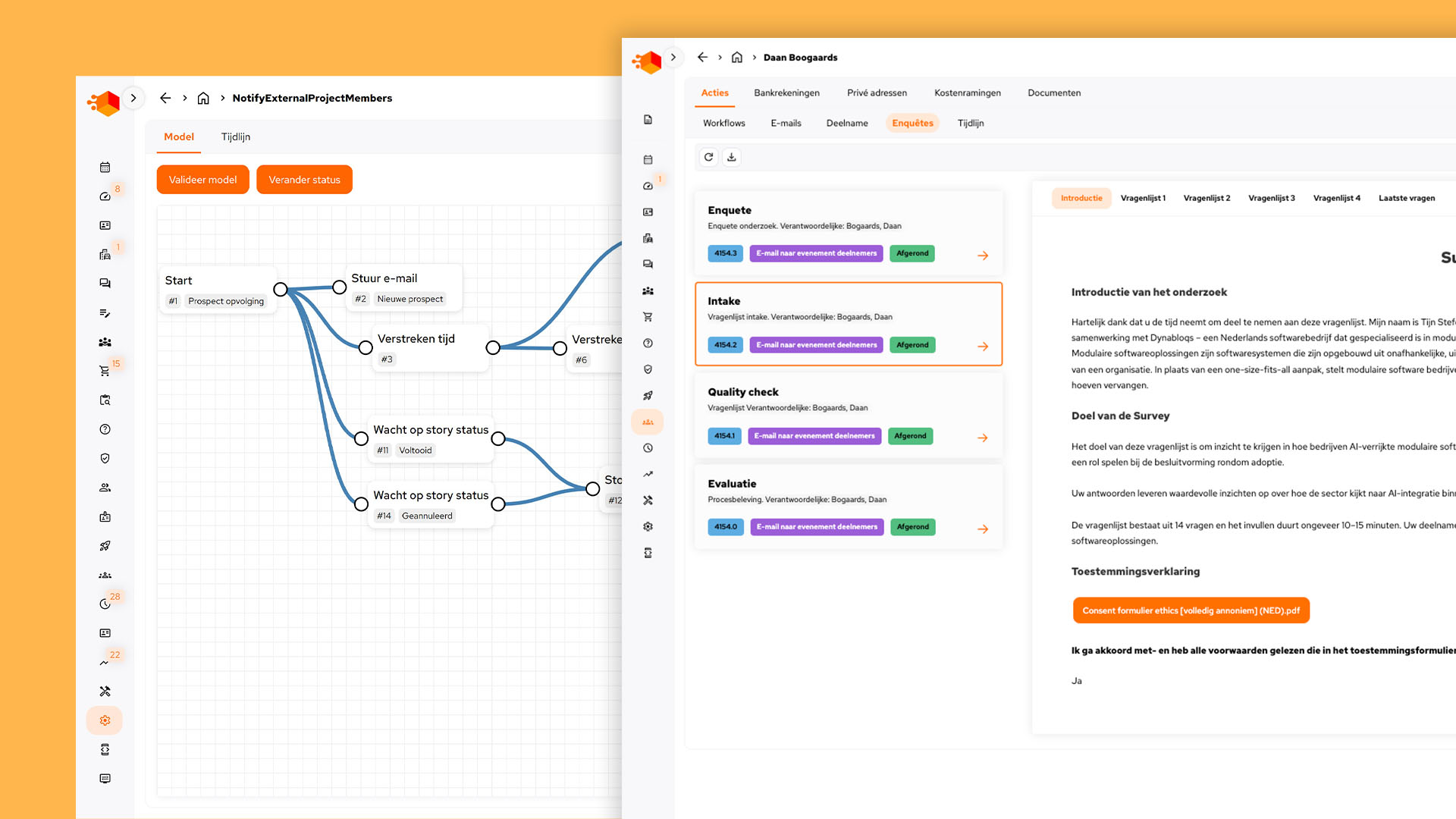The width and height of the screenshot is (1456, 819).
Task: Switch to the Vragenlijst 2 tab
Action: point(1207,198)
